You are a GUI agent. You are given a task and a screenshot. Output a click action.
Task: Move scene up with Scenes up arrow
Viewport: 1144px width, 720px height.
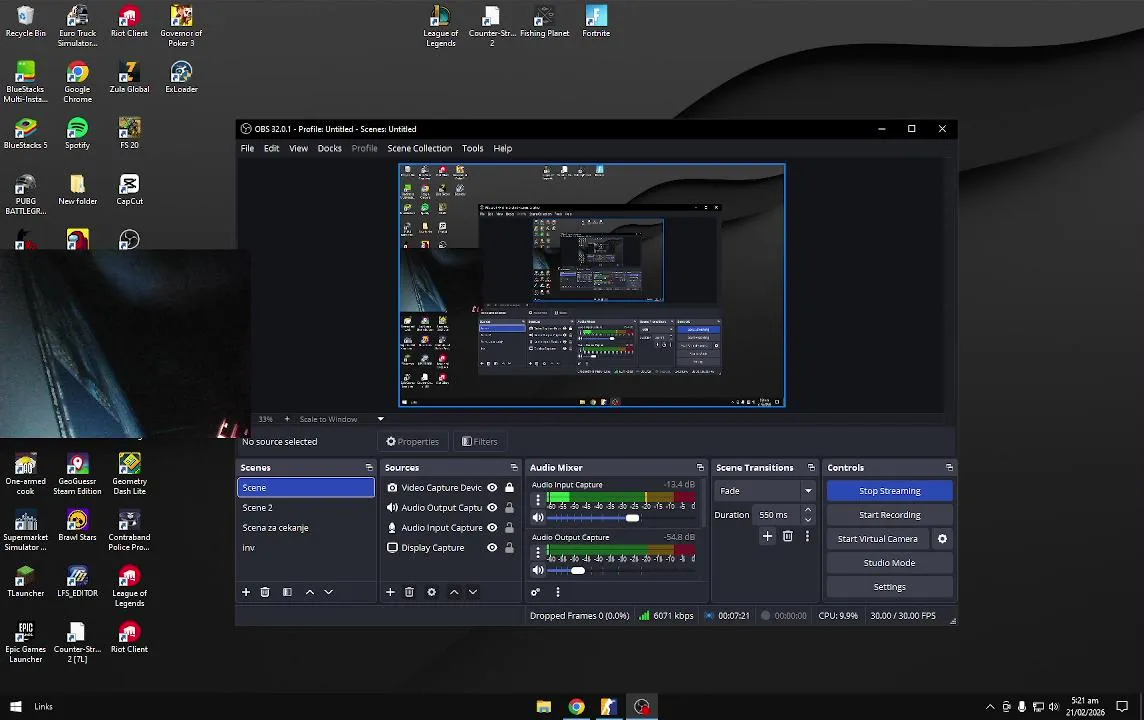point(310,592)
